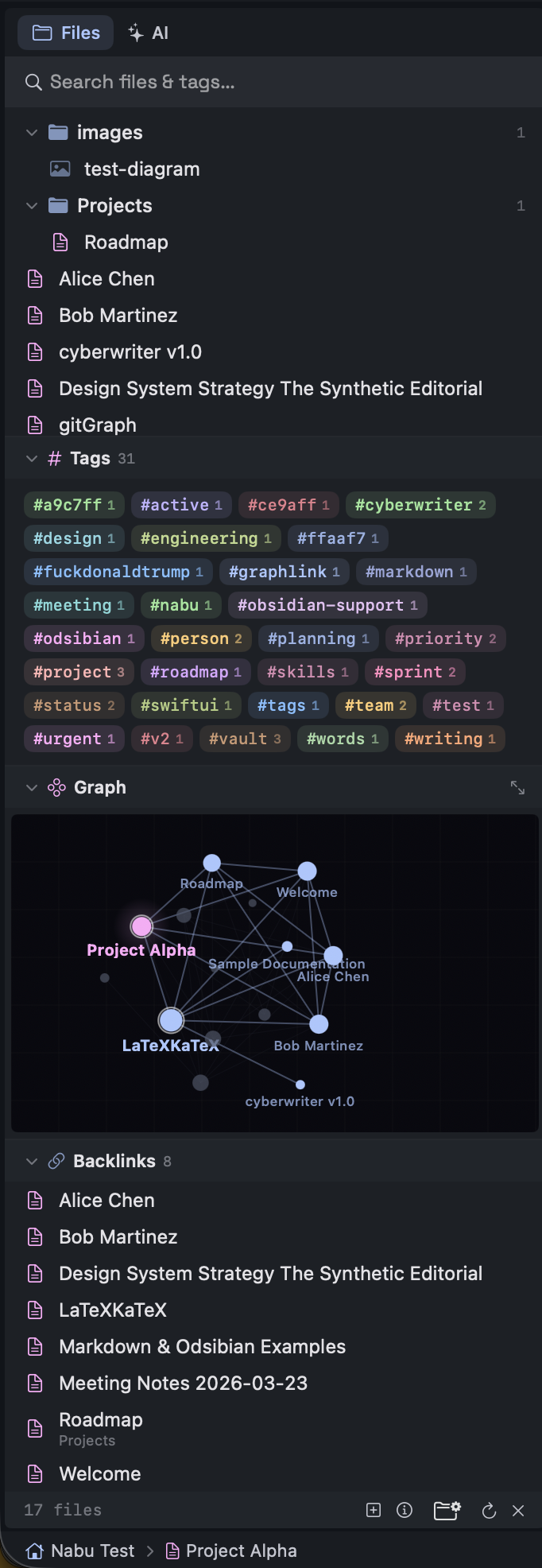This screenshot has width=542, height=1568.
Task: Expand the graph using the diagonal arrows icon
Action: [517, 787]
